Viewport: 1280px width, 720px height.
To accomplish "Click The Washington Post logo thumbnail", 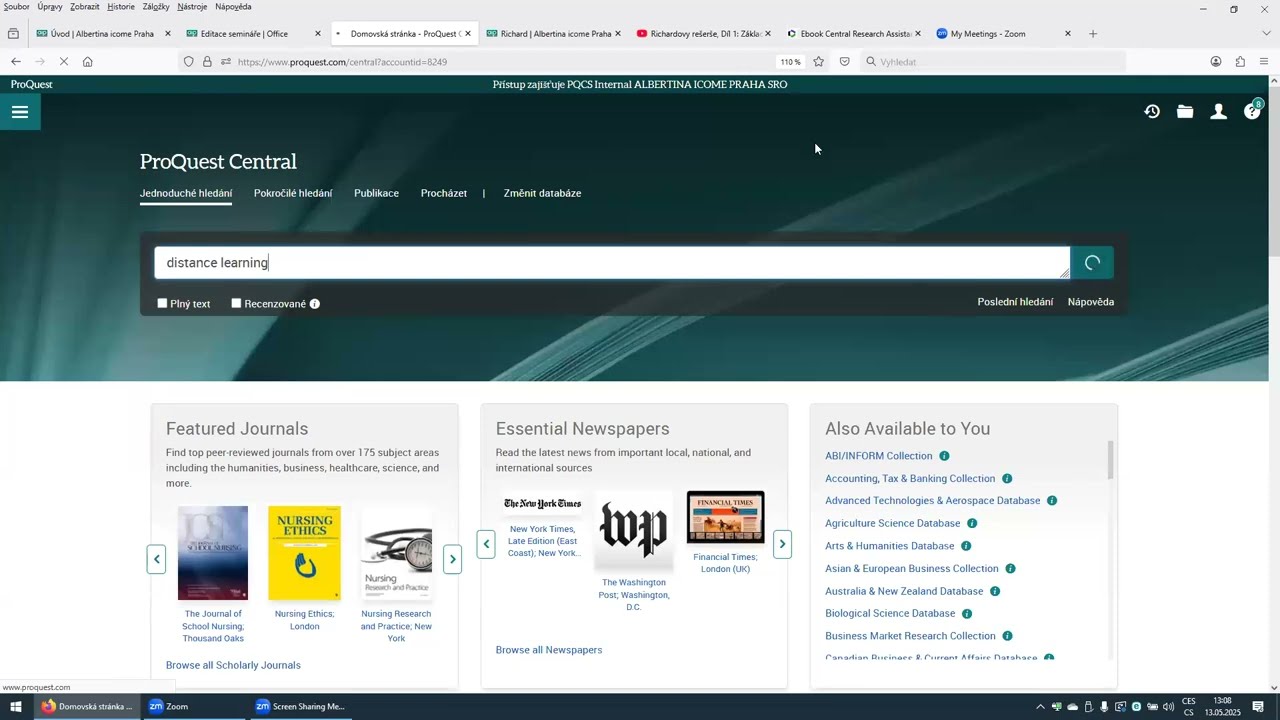I will point(634,529).
